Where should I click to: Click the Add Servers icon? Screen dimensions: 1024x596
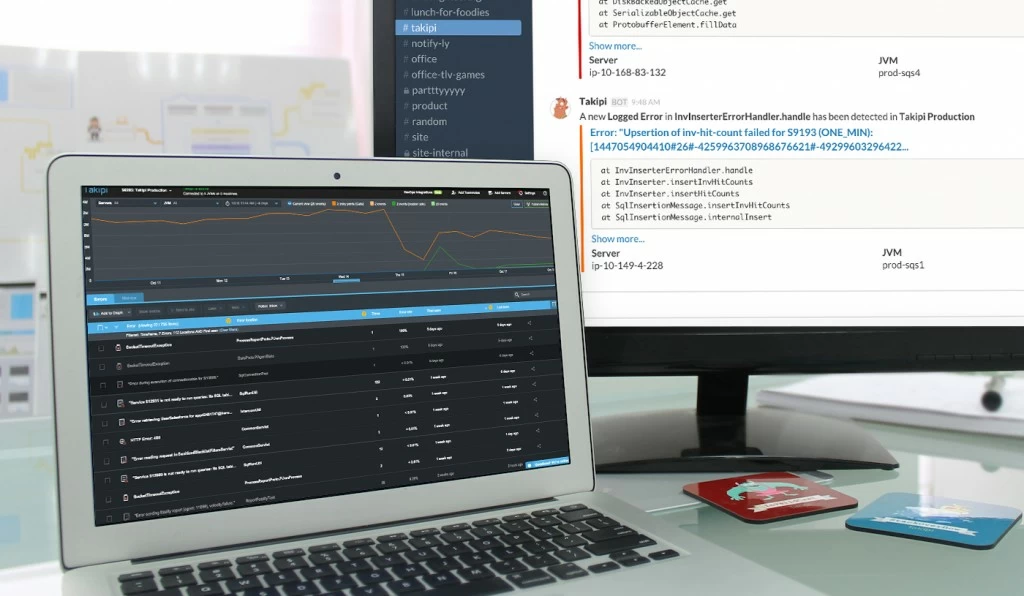[490, 193]
